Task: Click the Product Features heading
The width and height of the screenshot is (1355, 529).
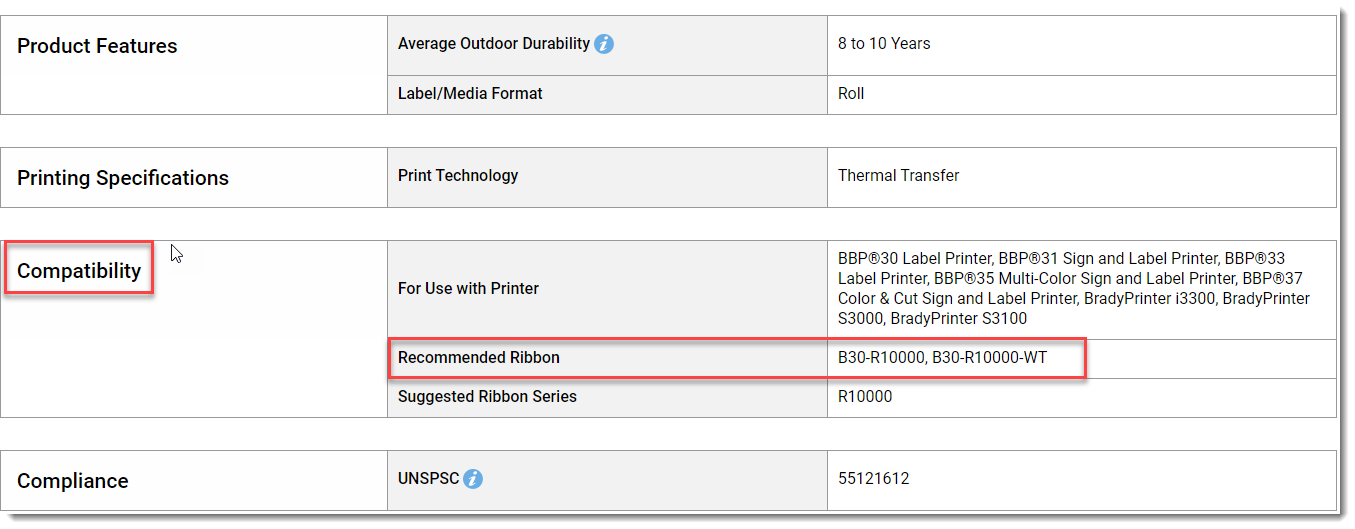Action: click(97, 46)
